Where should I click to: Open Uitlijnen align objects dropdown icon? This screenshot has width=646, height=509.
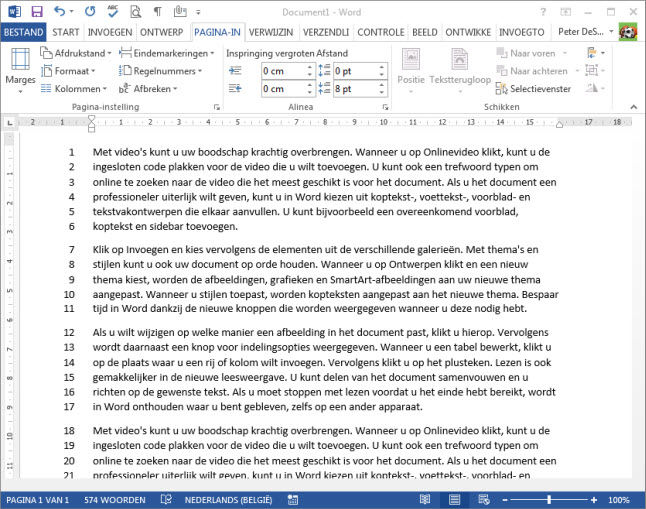[595, 53]
